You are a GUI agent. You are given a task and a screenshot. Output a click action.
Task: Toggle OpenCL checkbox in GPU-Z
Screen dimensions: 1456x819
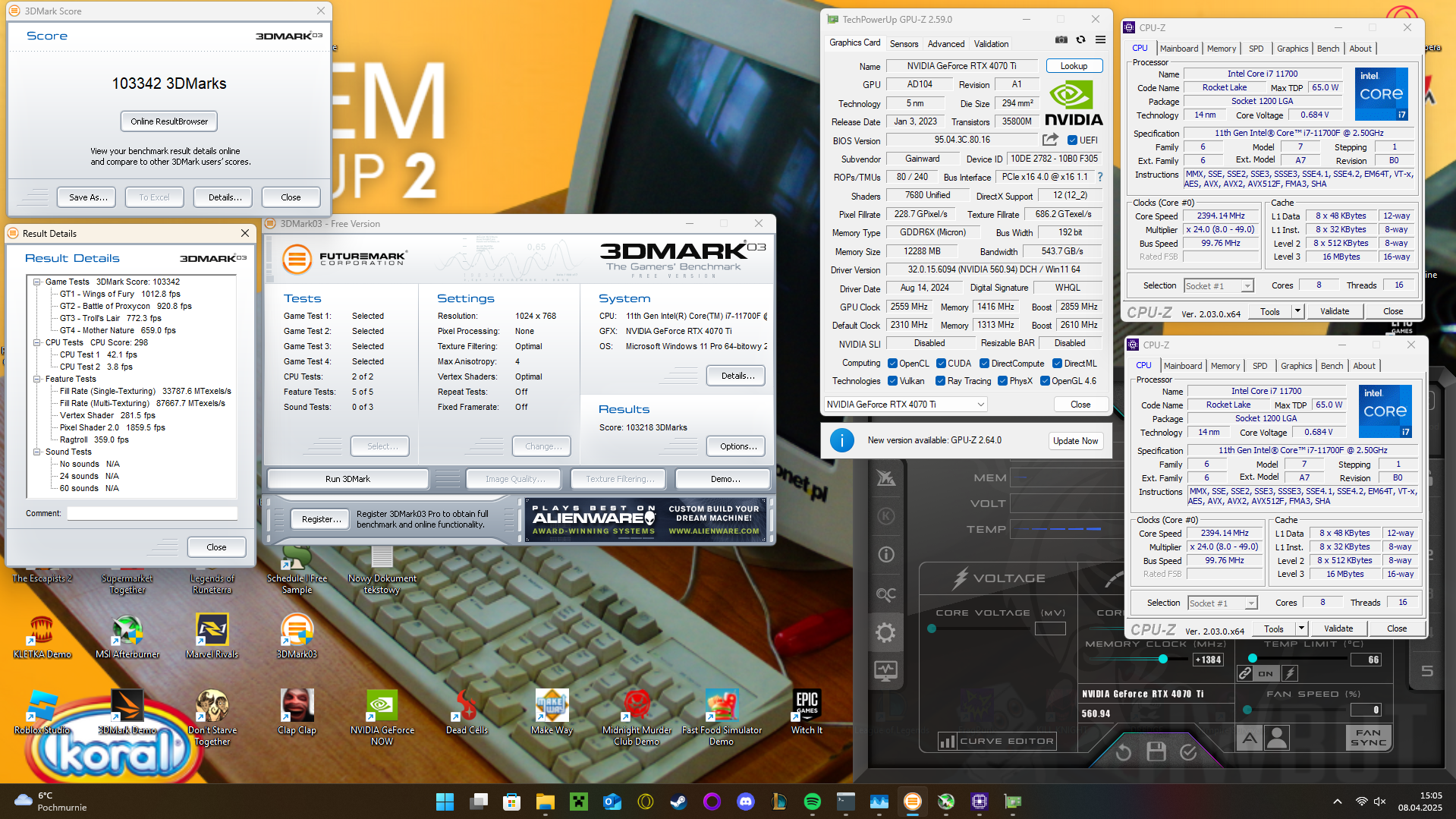[x=892, y=364]
